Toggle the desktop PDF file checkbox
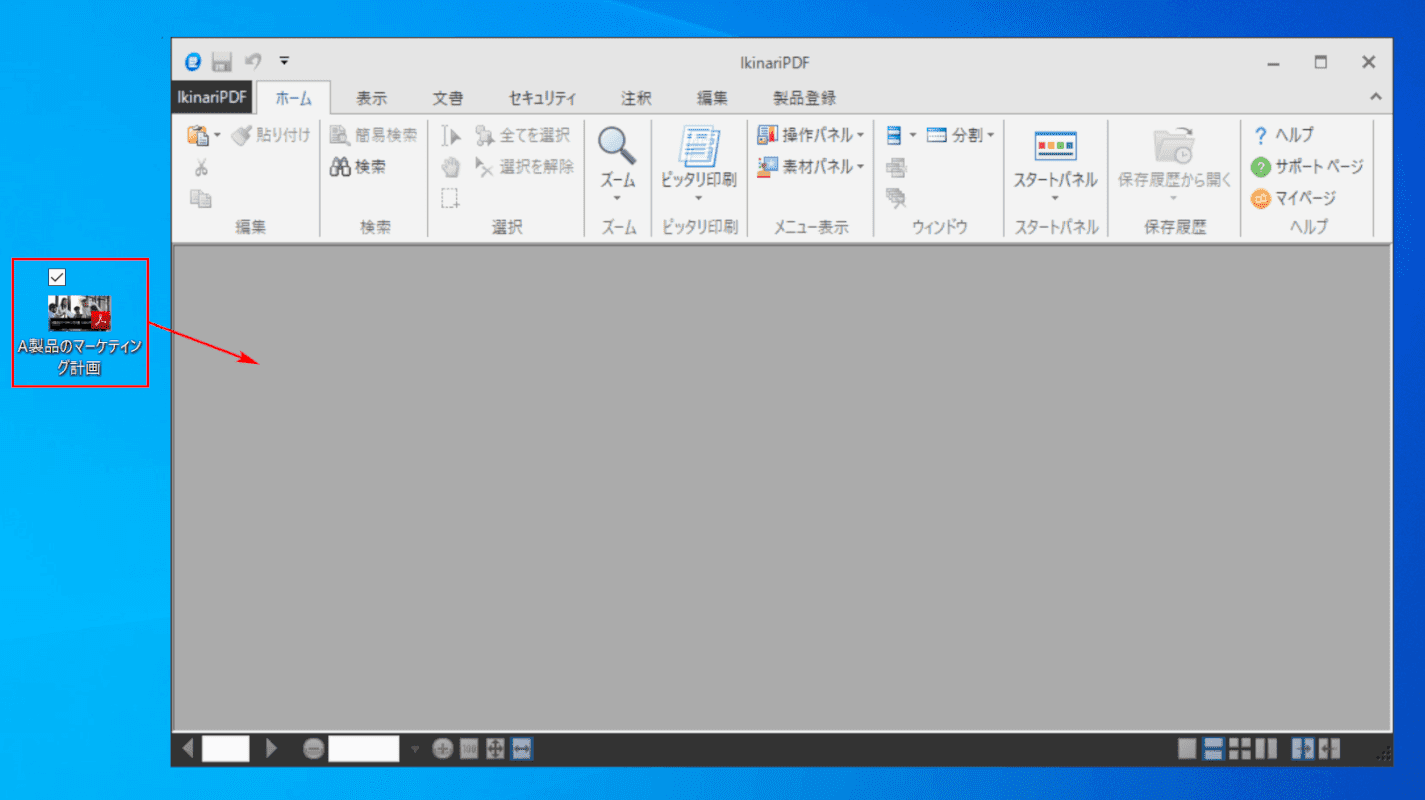This screenshot has width=1425, height=800. point(57,277)
